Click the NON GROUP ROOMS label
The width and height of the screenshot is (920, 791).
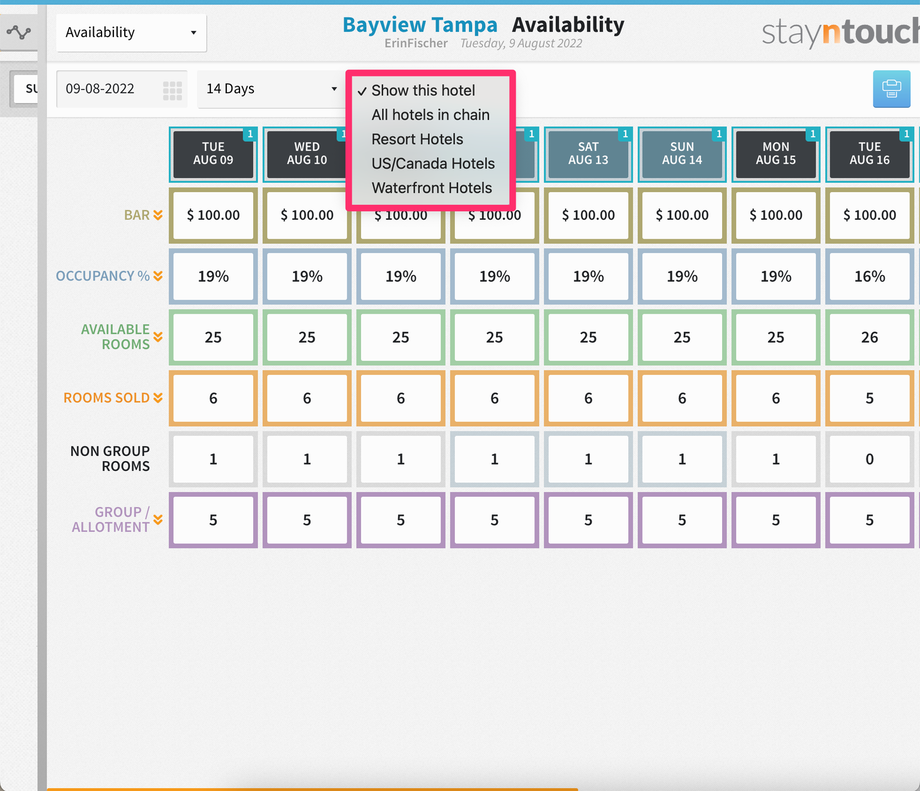point(110,458)
